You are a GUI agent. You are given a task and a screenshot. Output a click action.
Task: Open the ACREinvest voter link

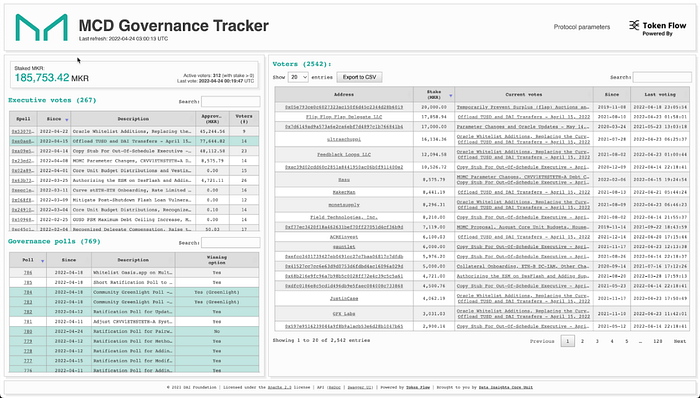coord(344,237)
